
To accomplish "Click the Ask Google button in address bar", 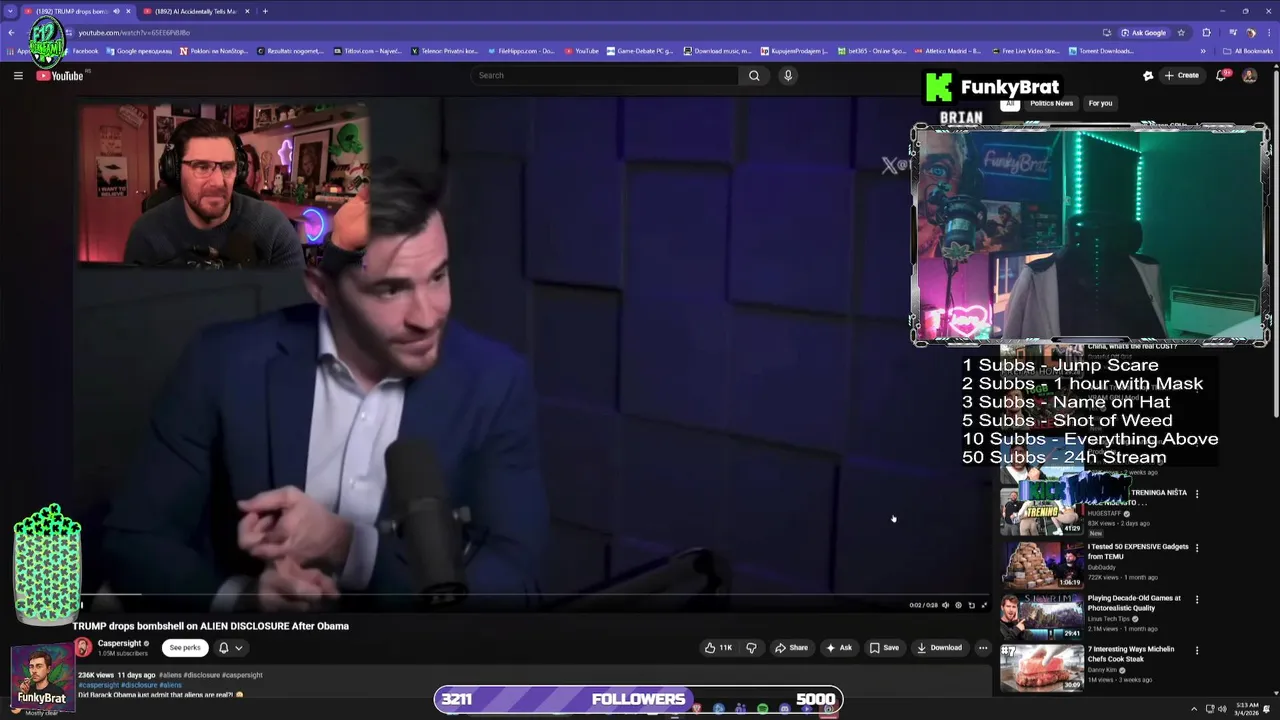I will point(1143,32).
